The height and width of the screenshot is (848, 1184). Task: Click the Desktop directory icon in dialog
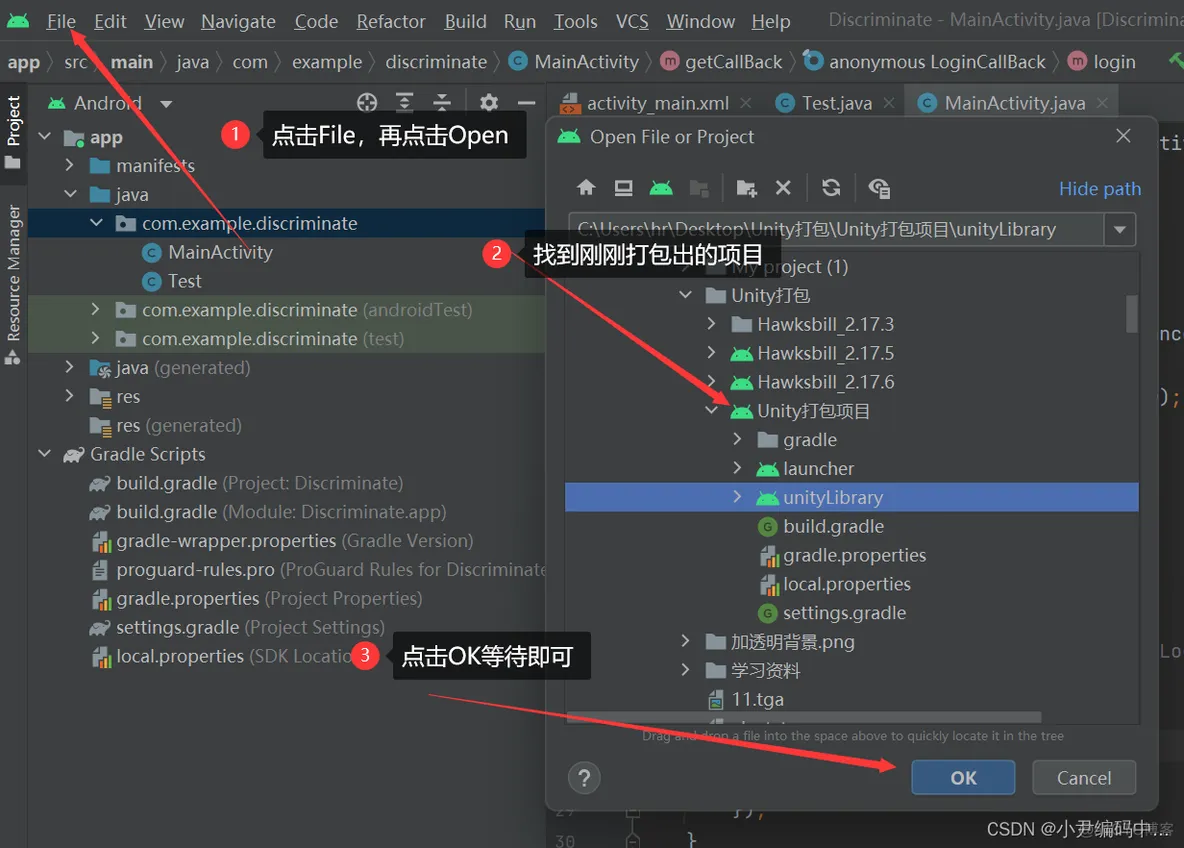623,188
